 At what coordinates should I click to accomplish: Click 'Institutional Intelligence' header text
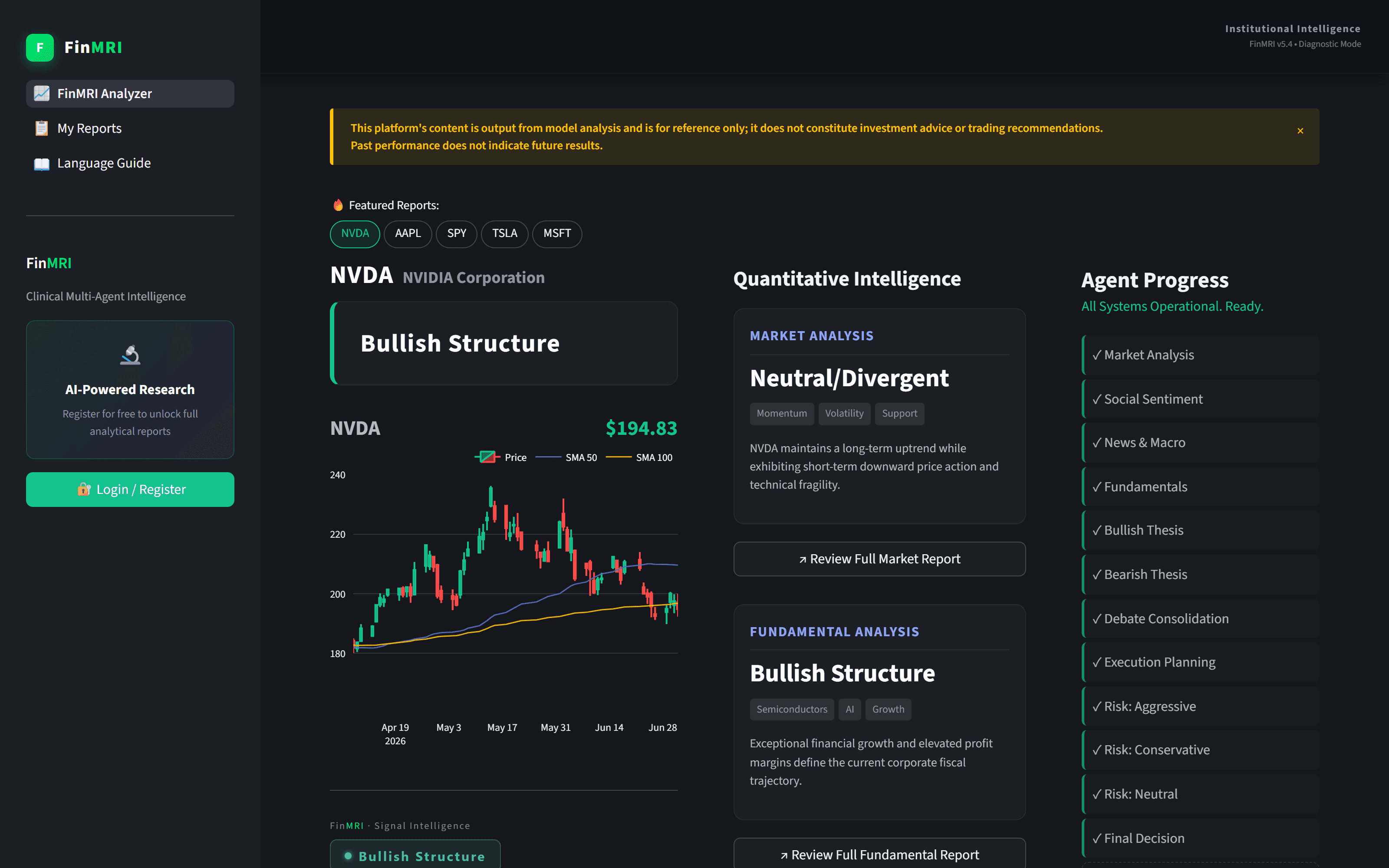[1293, 29]
